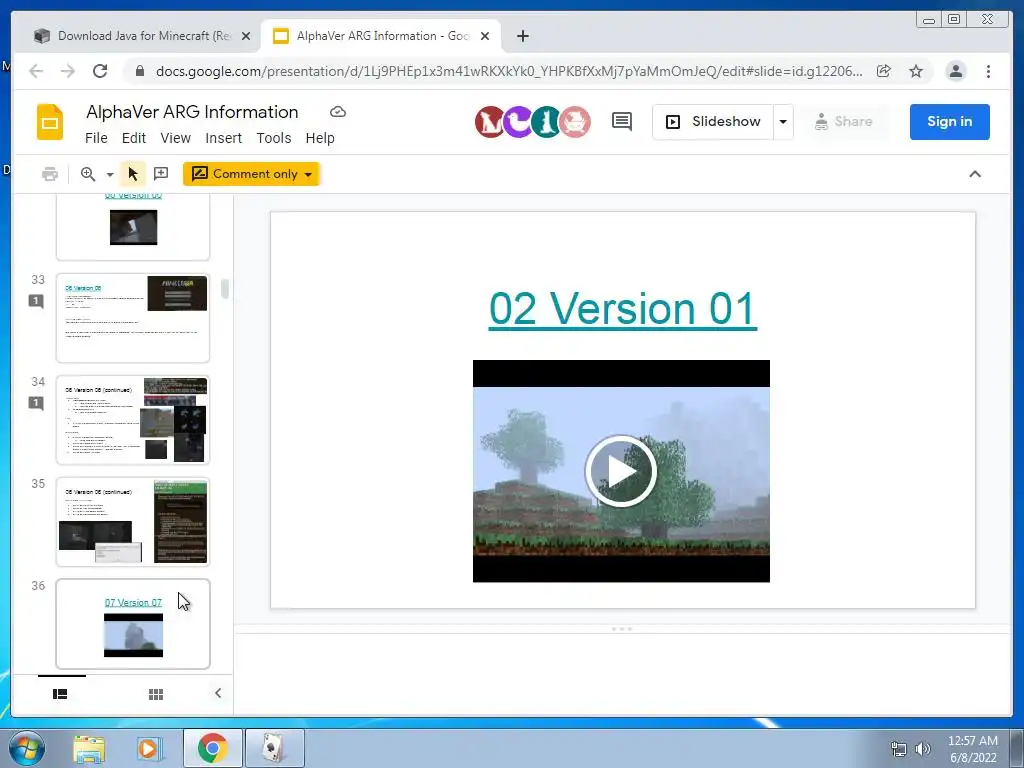Screen dimensions: 1024x768
Task: Close the Download Java for Minecraft tab
Action: coord(246,36)
